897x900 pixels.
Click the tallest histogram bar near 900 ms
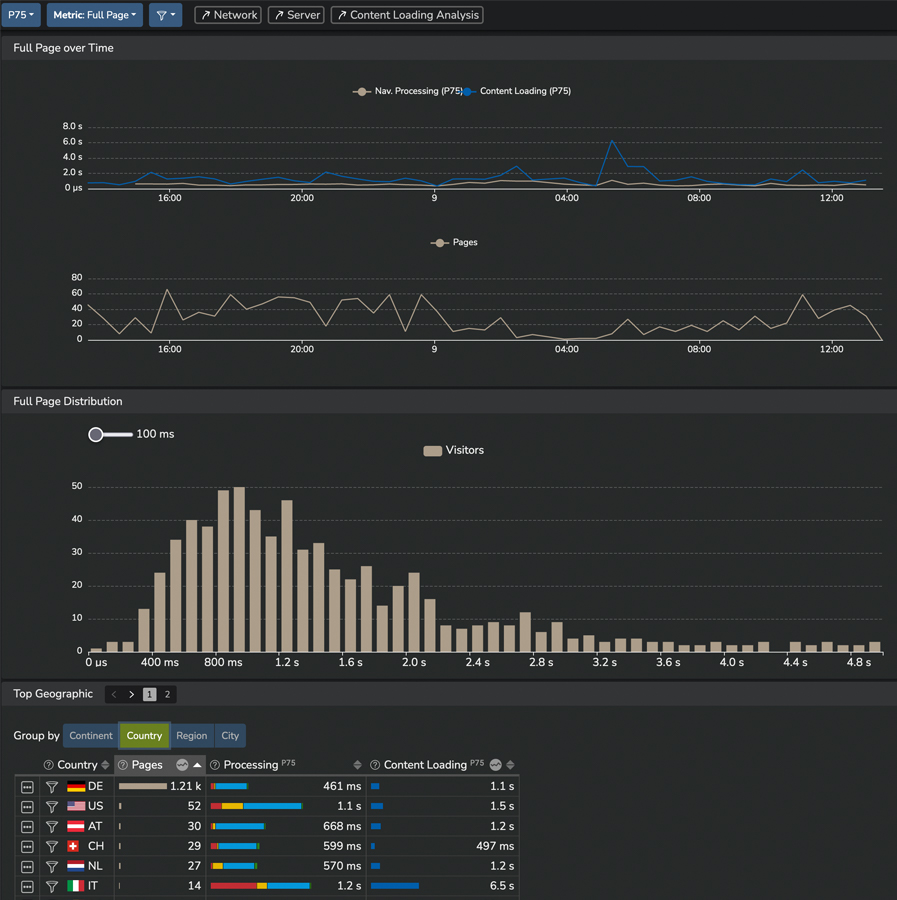(x=239, y=569)
